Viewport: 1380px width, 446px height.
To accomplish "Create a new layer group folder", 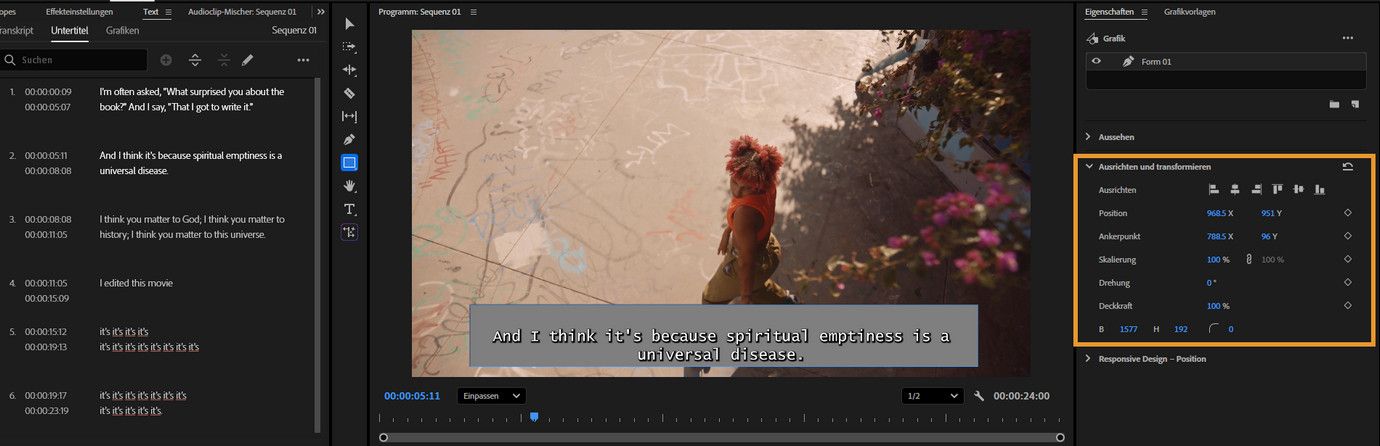I will coord(1334,104).
